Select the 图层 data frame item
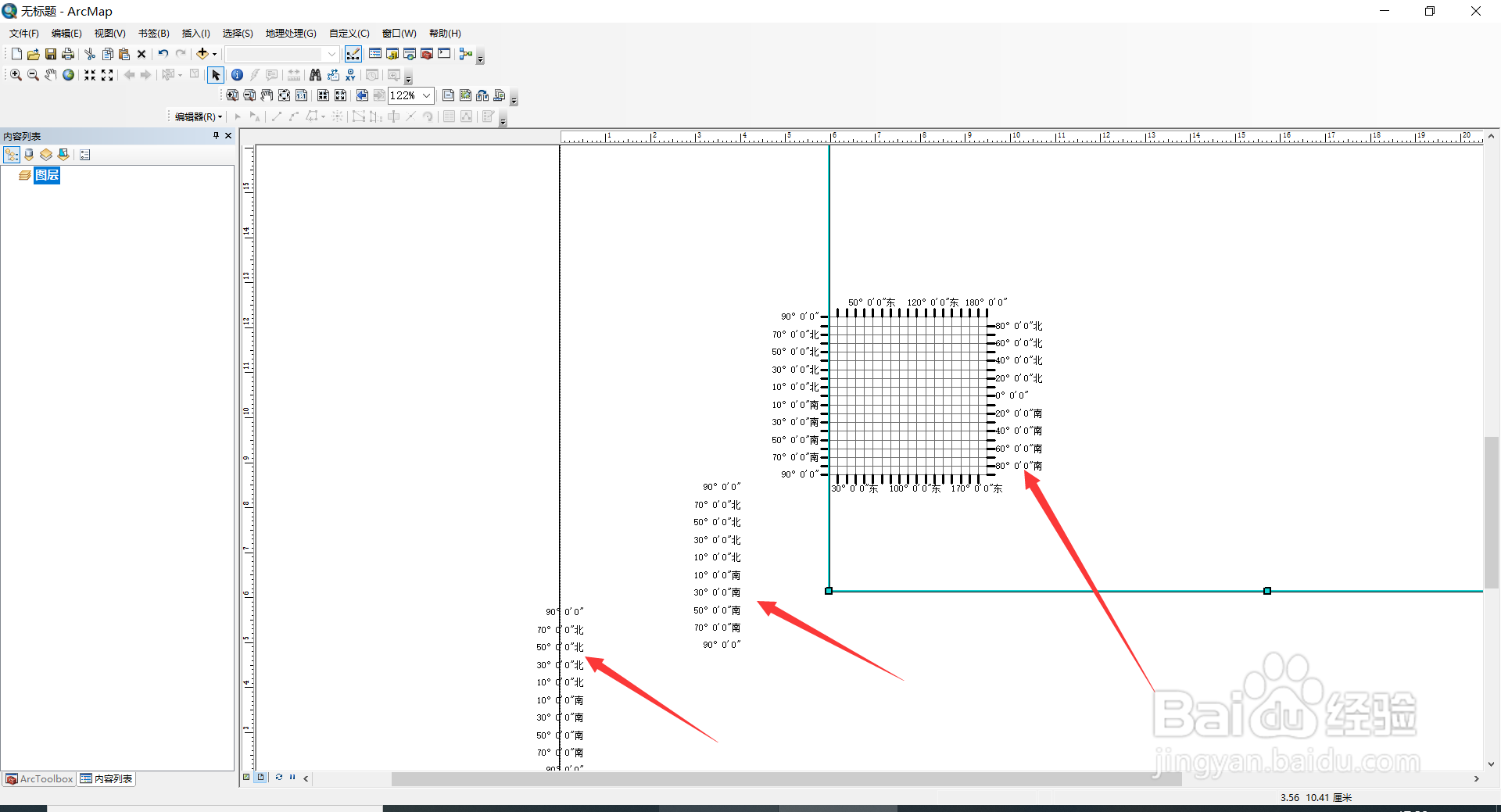The height and width of the screenshot is (812, 1501). (x=47, y=175)
